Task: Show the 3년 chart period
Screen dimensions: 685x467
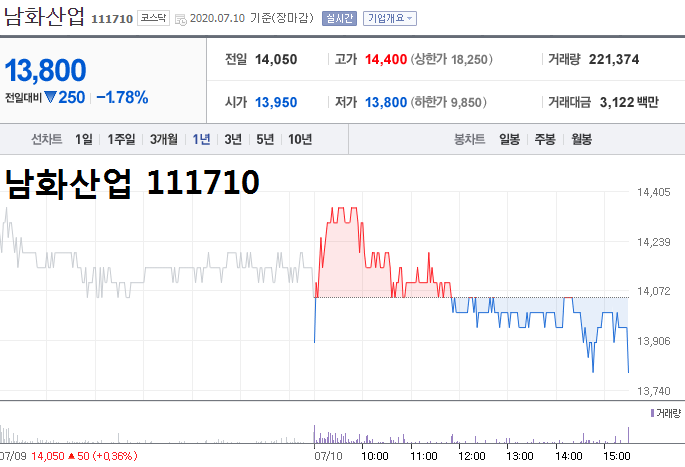Action: pos(233,139)
